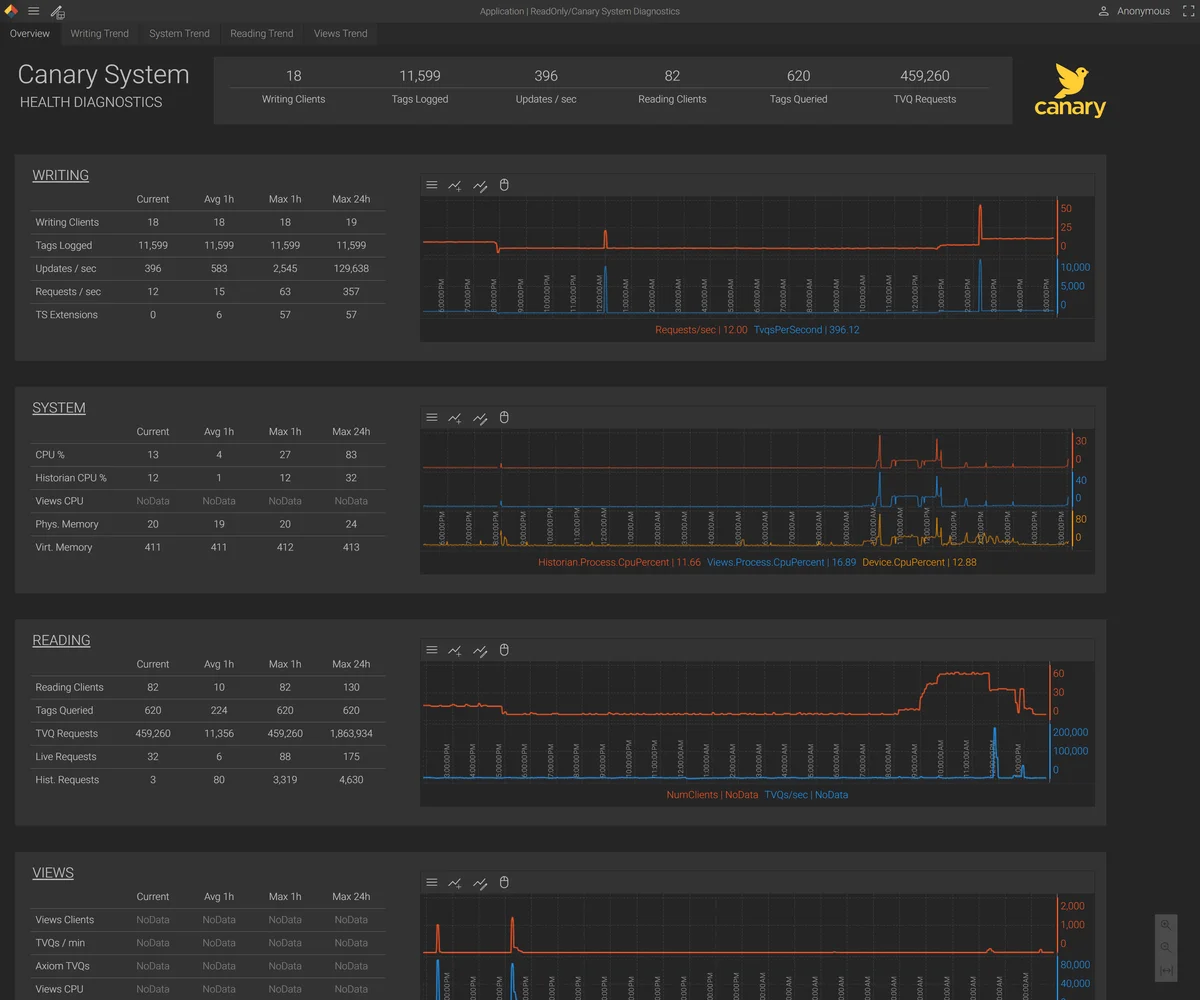Toggle full screen mode icon
1200x1000 pixels.
1188,11
